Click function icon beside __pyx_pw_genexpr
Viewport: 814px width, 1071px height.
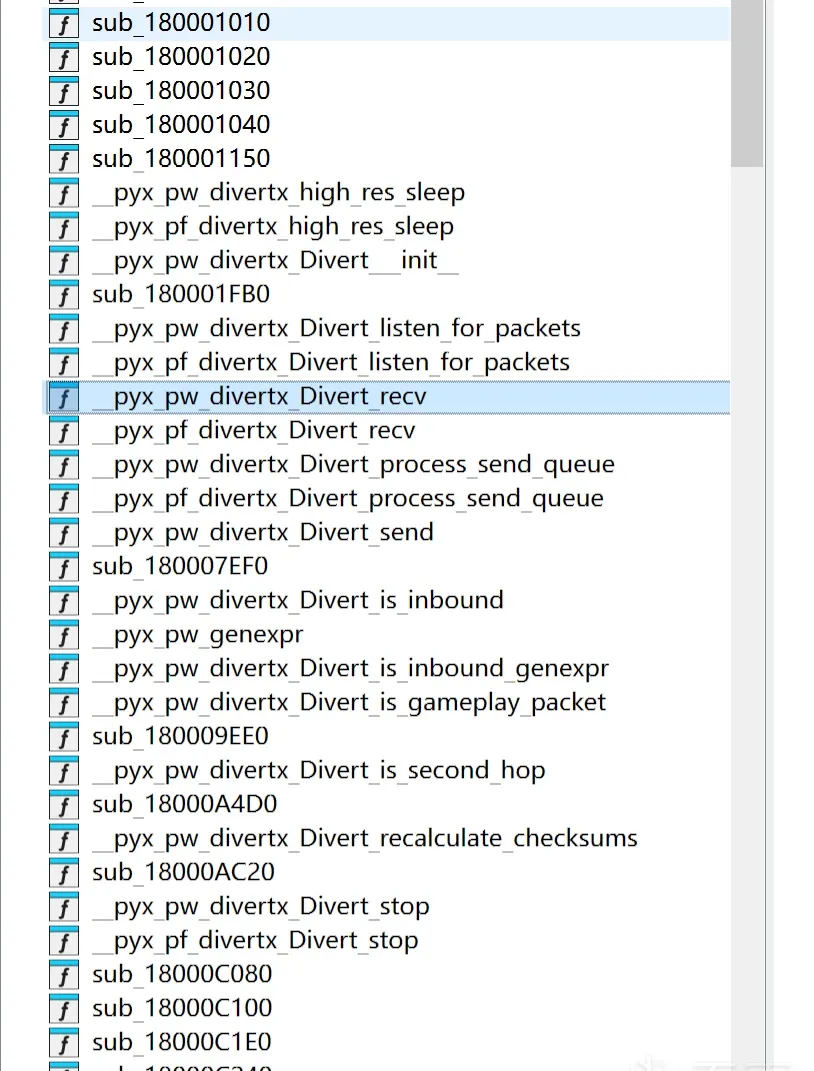coord(64,635)
